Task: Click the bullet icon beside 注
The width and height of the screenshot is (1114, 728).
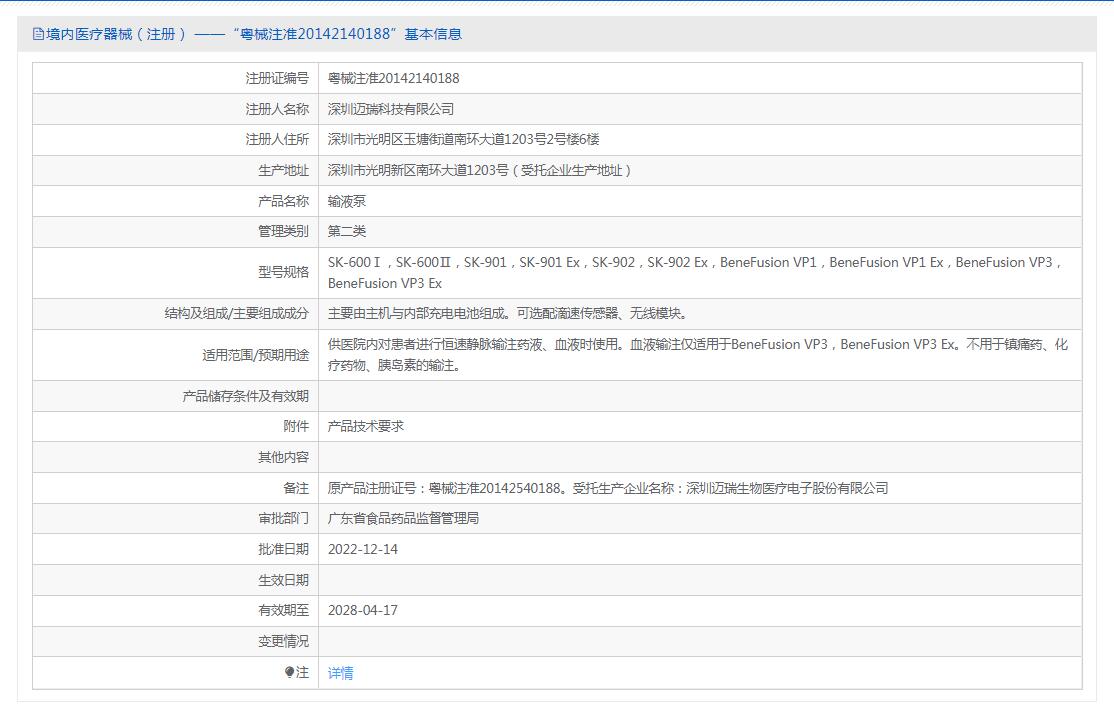Action: pyautogui.click(x=289, y=673)
